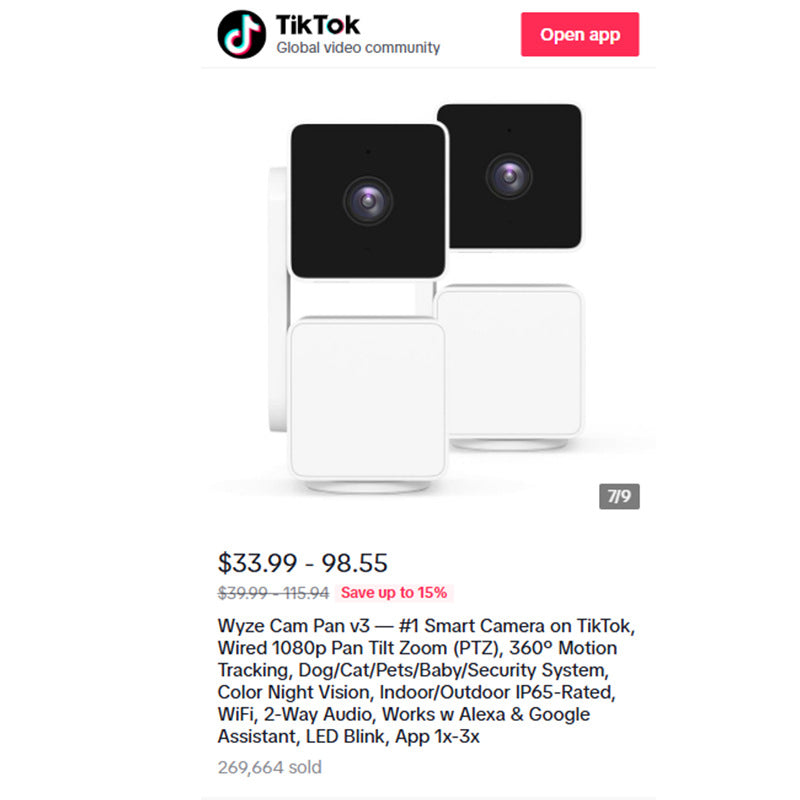Click the TikTok logo icon
The height and width of the screenshot is (800, 800).
pyautogui.click(x=242, y=34)
